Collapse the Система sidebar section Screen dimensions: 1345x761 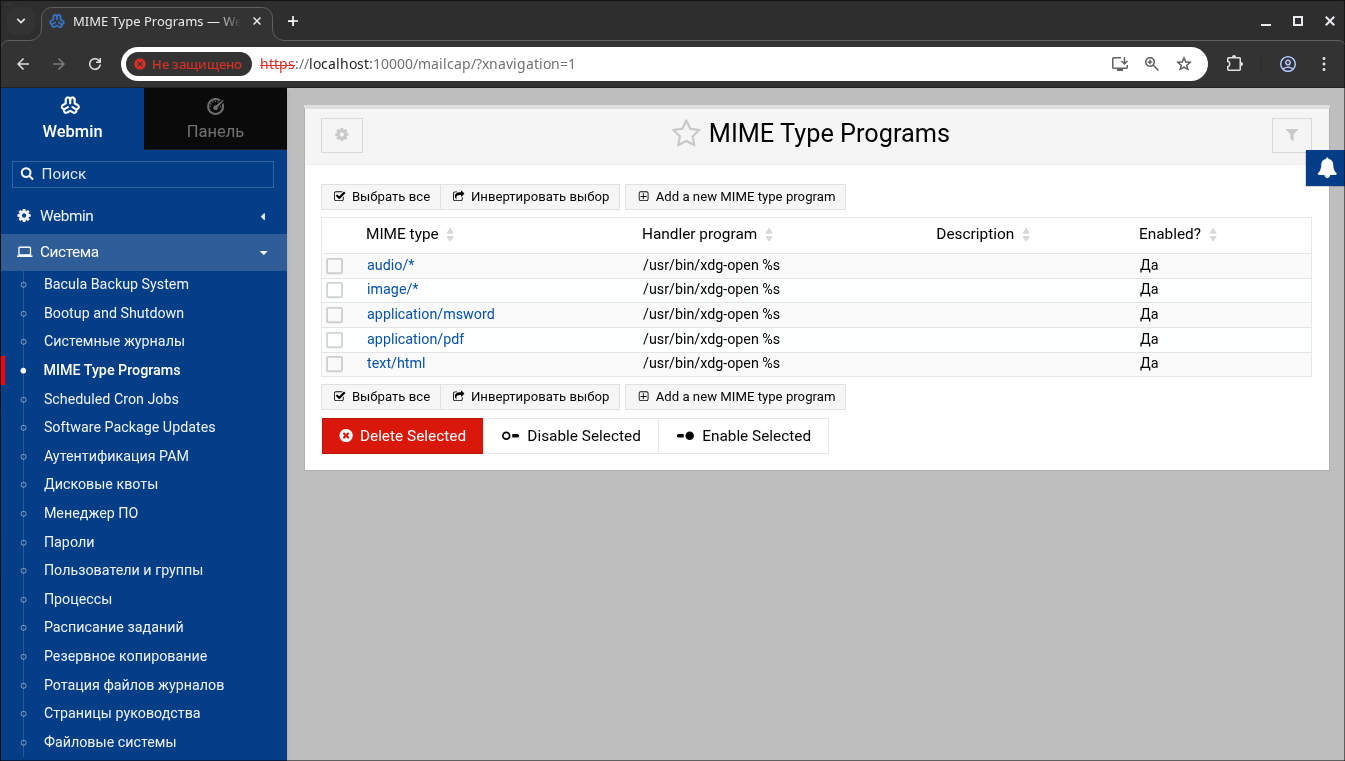click(143, 252)
